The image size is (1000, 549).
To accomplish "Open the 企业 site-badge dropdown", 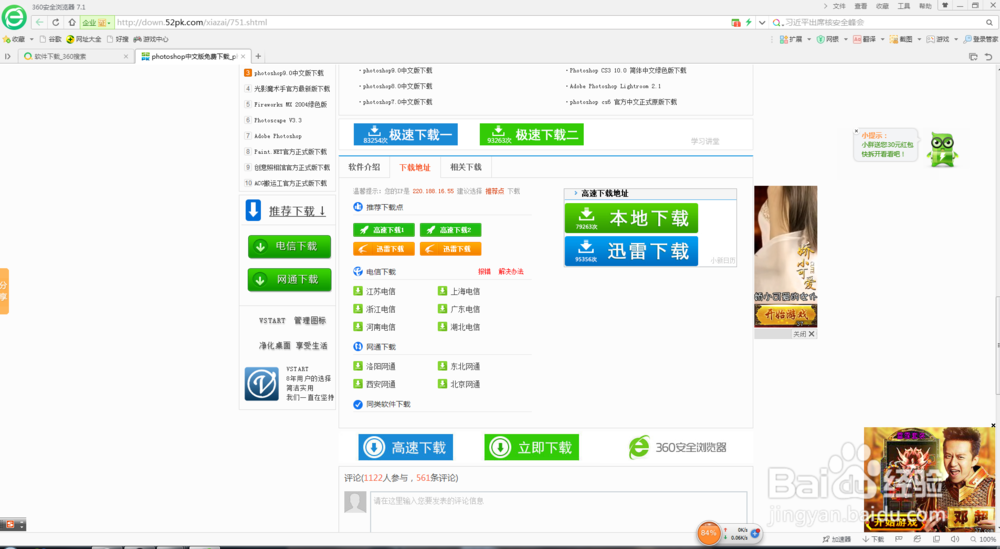I will [x=96, y=22].
